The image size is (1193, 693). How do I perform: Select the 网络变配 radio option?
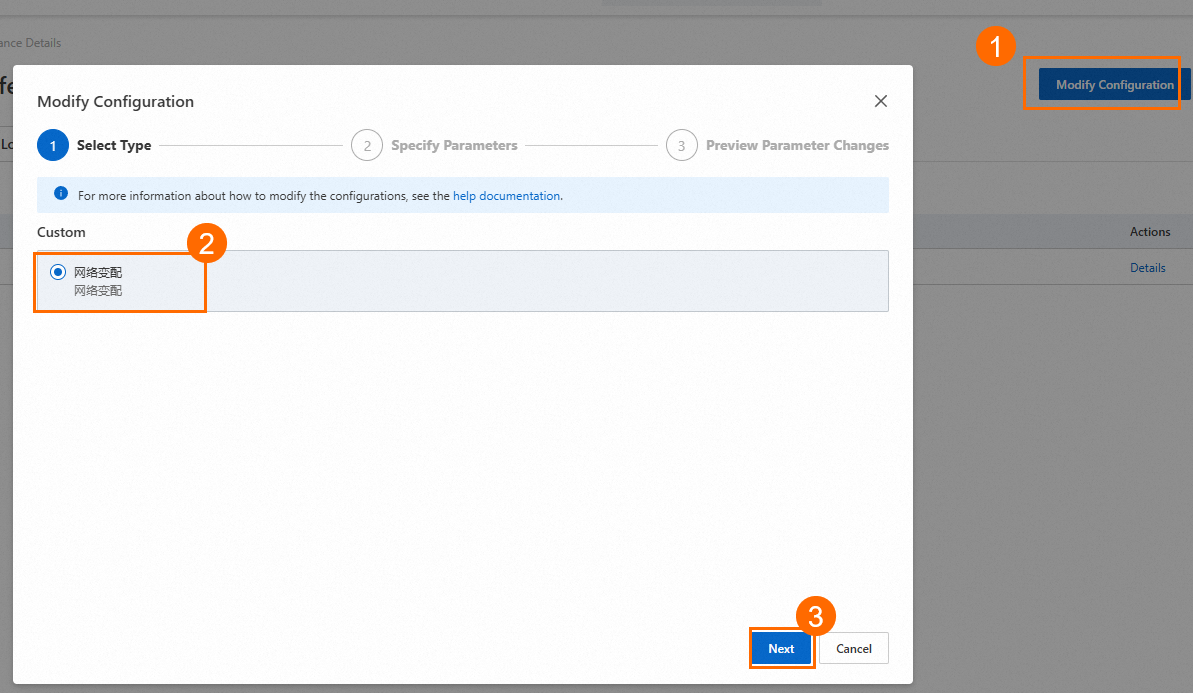58,272
